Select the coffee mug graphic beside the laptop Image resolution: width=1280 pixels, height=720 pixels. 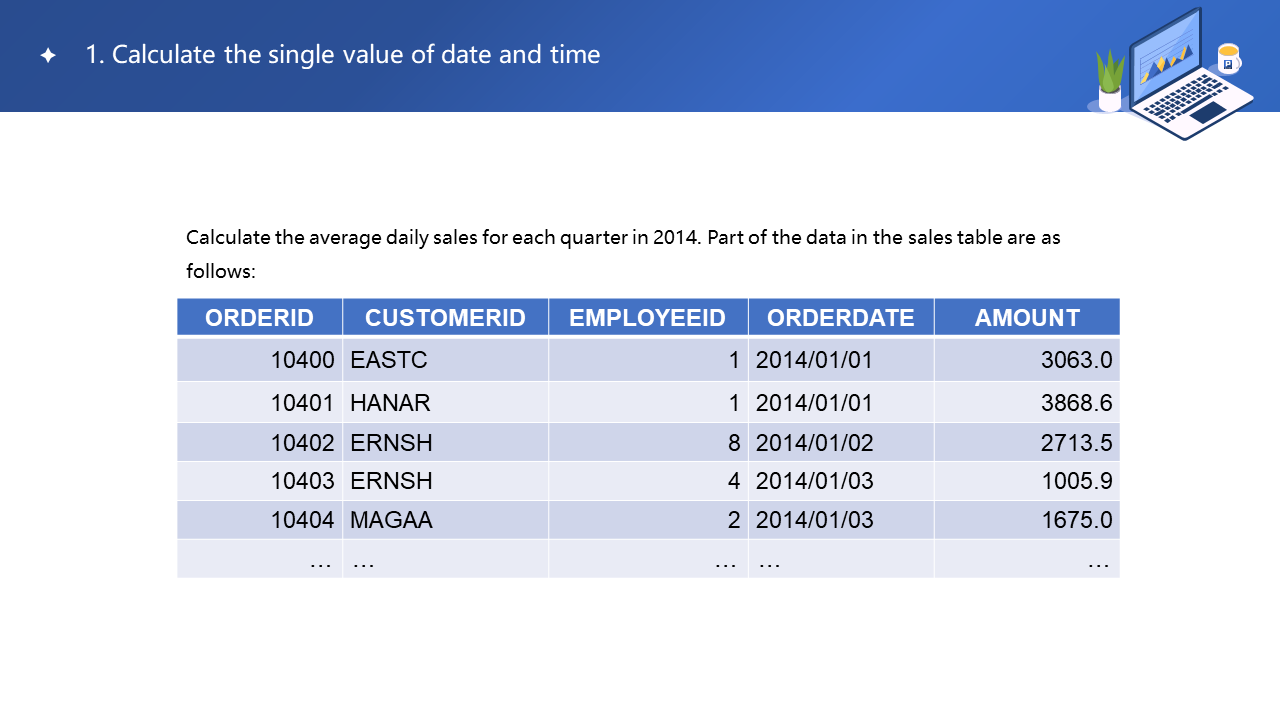point(1228,59)
